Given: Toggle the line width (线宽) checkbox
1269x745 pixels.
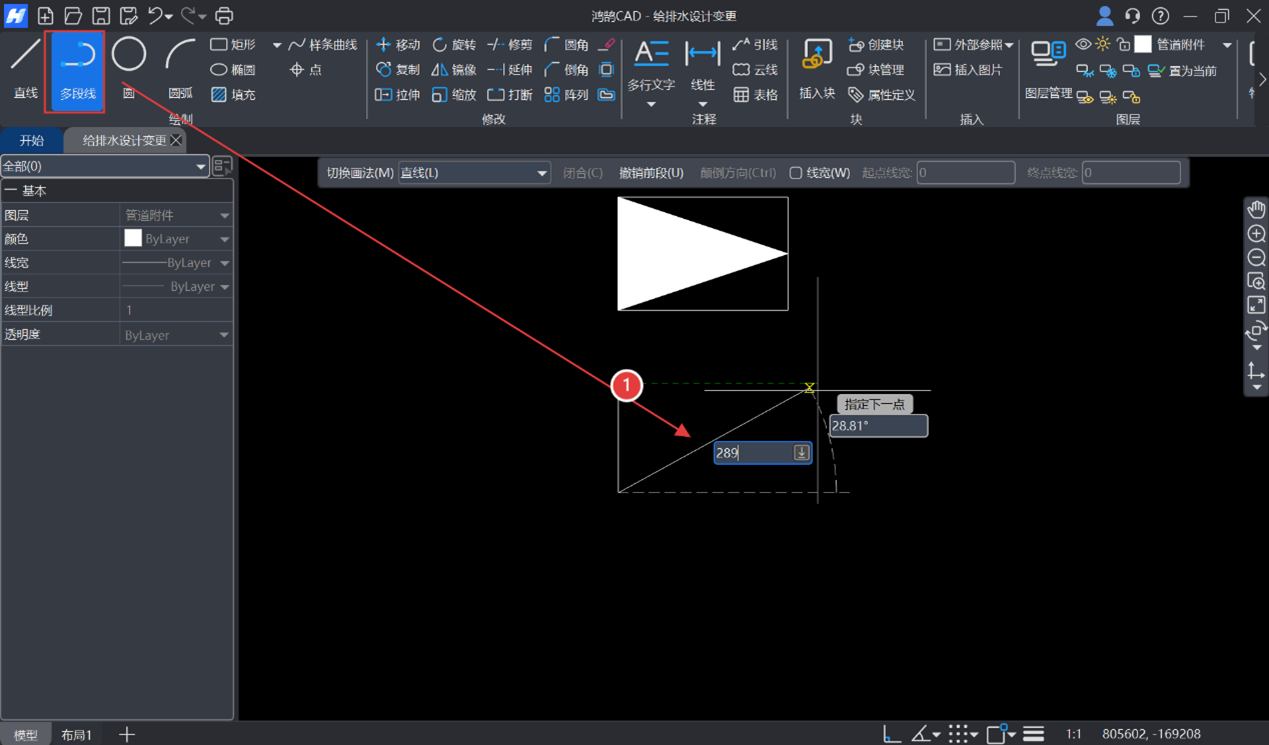Looking at the screenshot, I should click(796, 173).
